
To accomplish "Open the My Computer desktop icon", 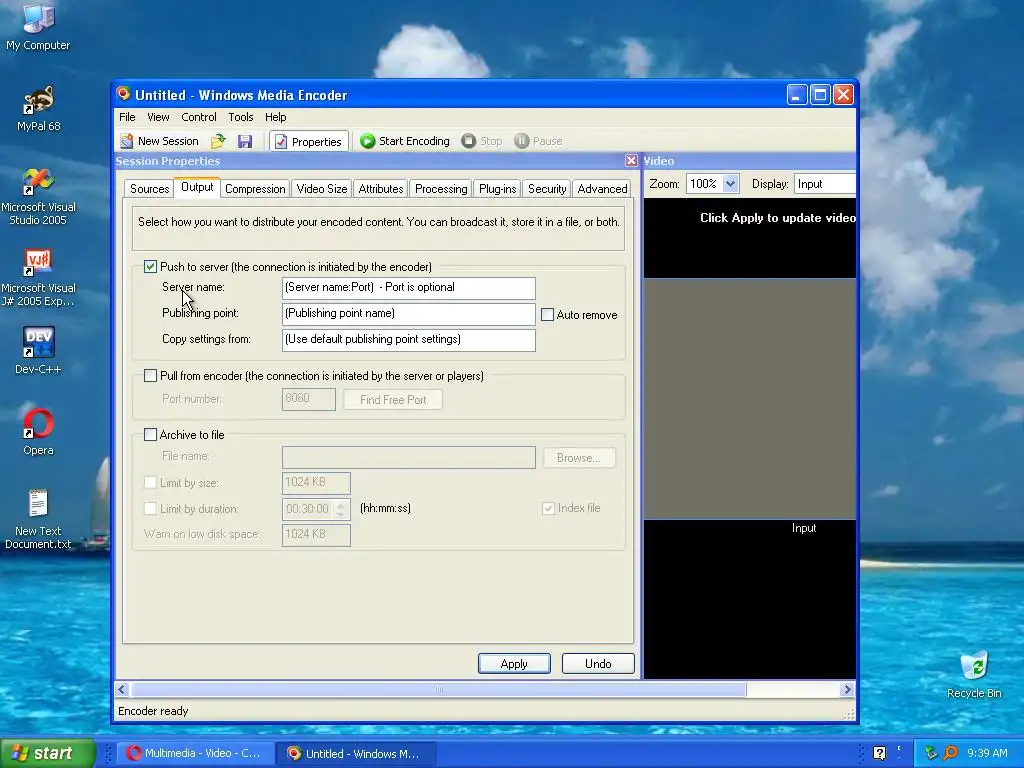I will pyautogui.click(x=38, y=26).
